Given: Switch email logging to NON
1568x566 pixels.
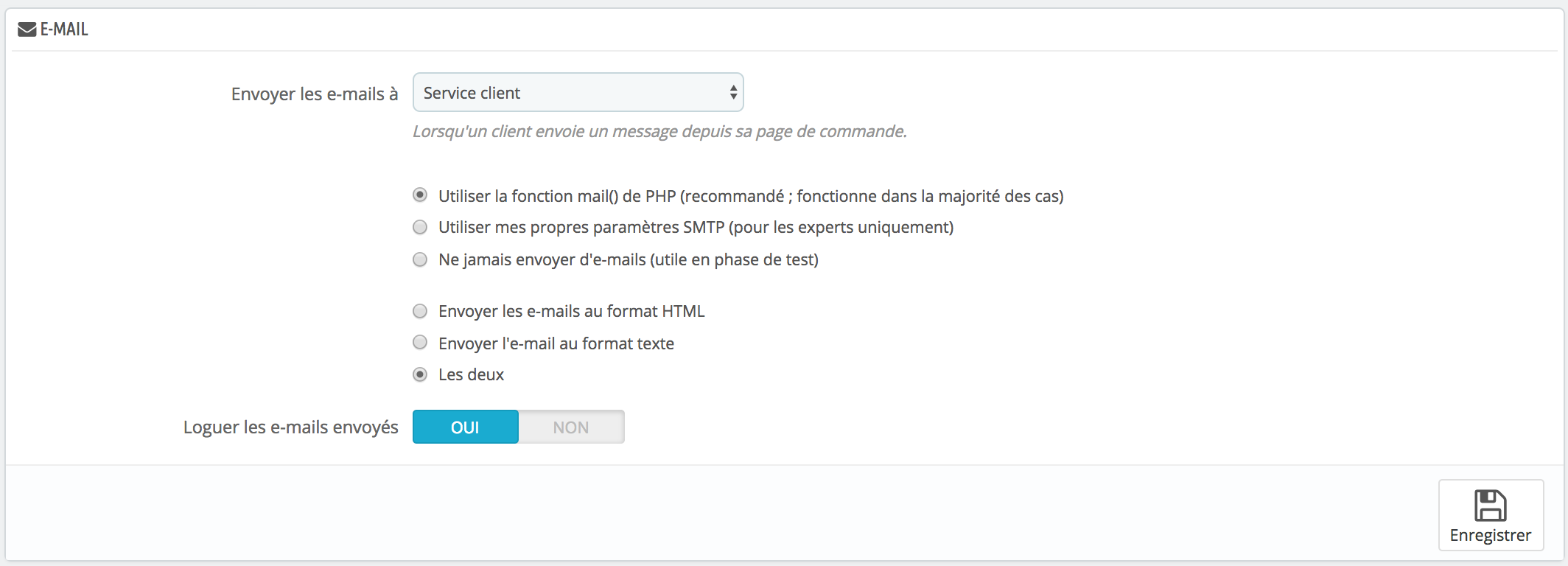Looking at the screenshot, I should pyautogui.click(x=571, y=427).
